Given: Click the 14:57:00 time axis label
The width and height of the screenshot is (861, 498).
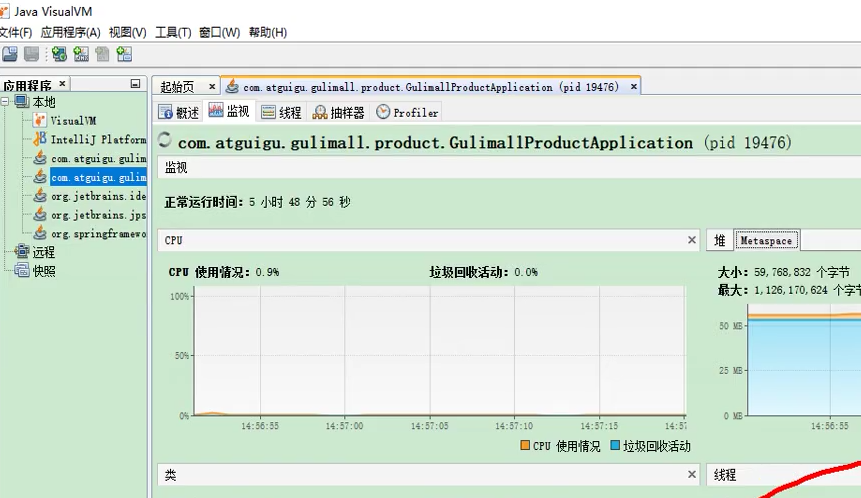Looking at the screenshot, I should point(344,426).
